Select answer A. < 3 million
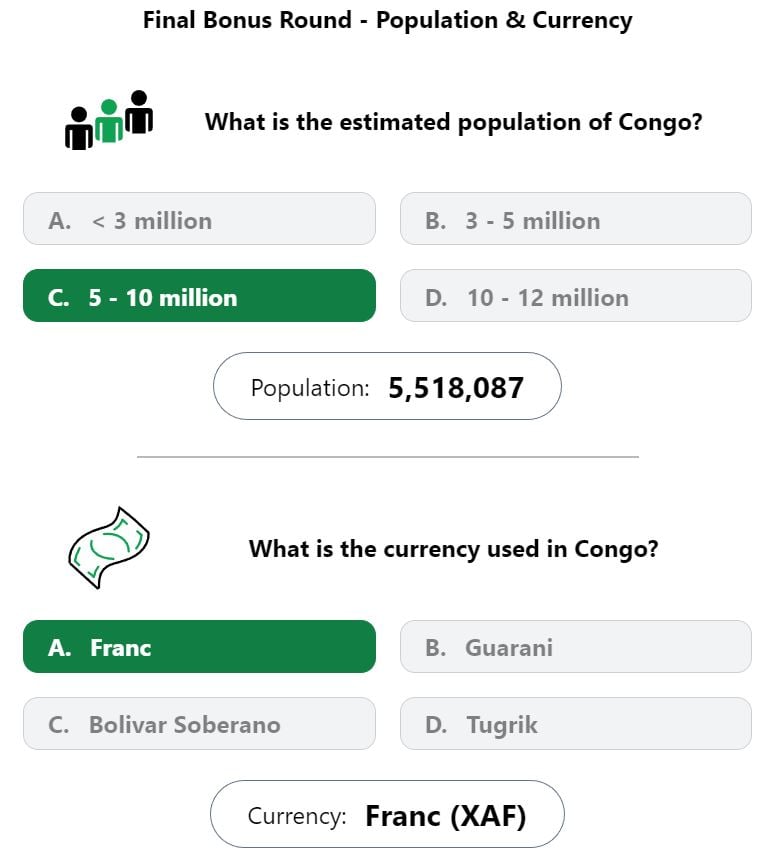 point(199,219)
